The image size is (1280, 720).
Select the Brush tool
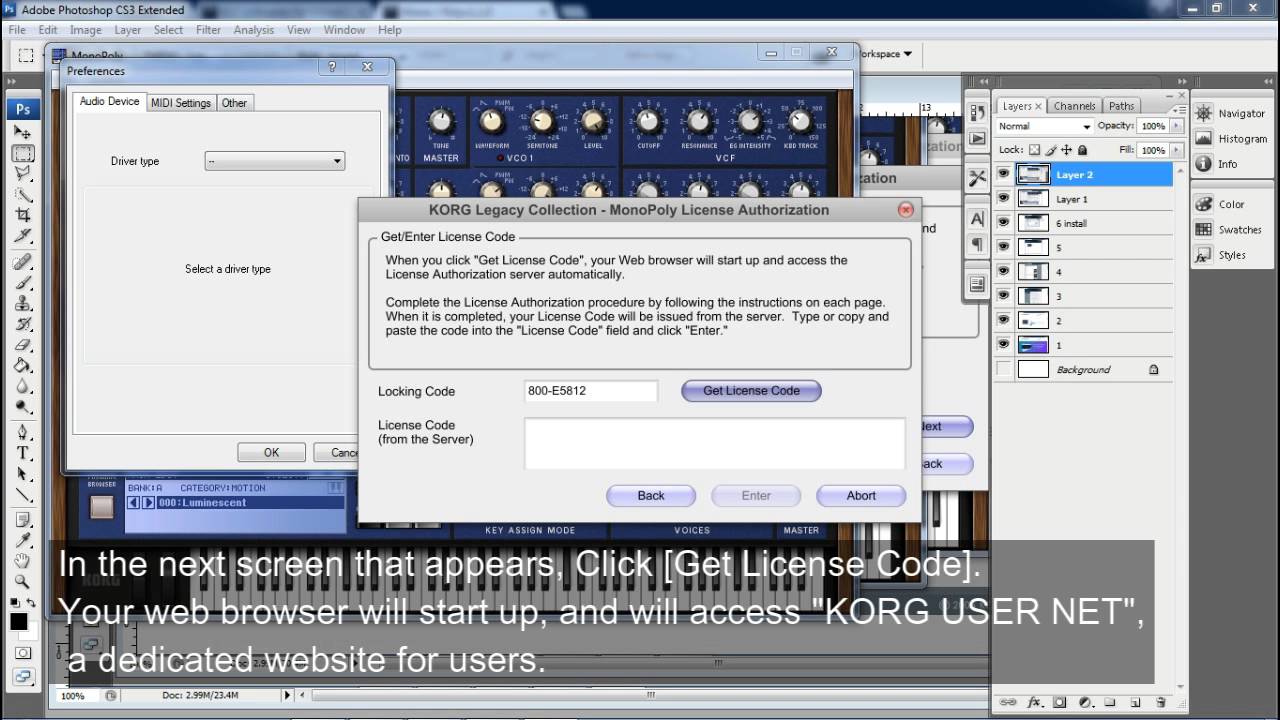[23, 283]
